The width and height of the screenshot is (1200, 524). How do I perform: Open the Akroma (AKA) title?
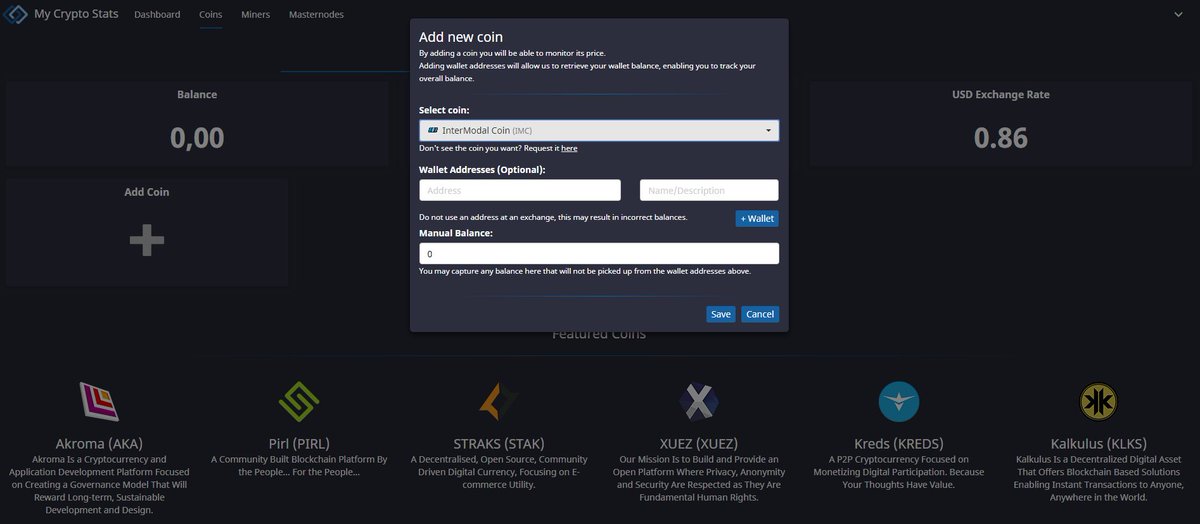[x=99, y=444]
